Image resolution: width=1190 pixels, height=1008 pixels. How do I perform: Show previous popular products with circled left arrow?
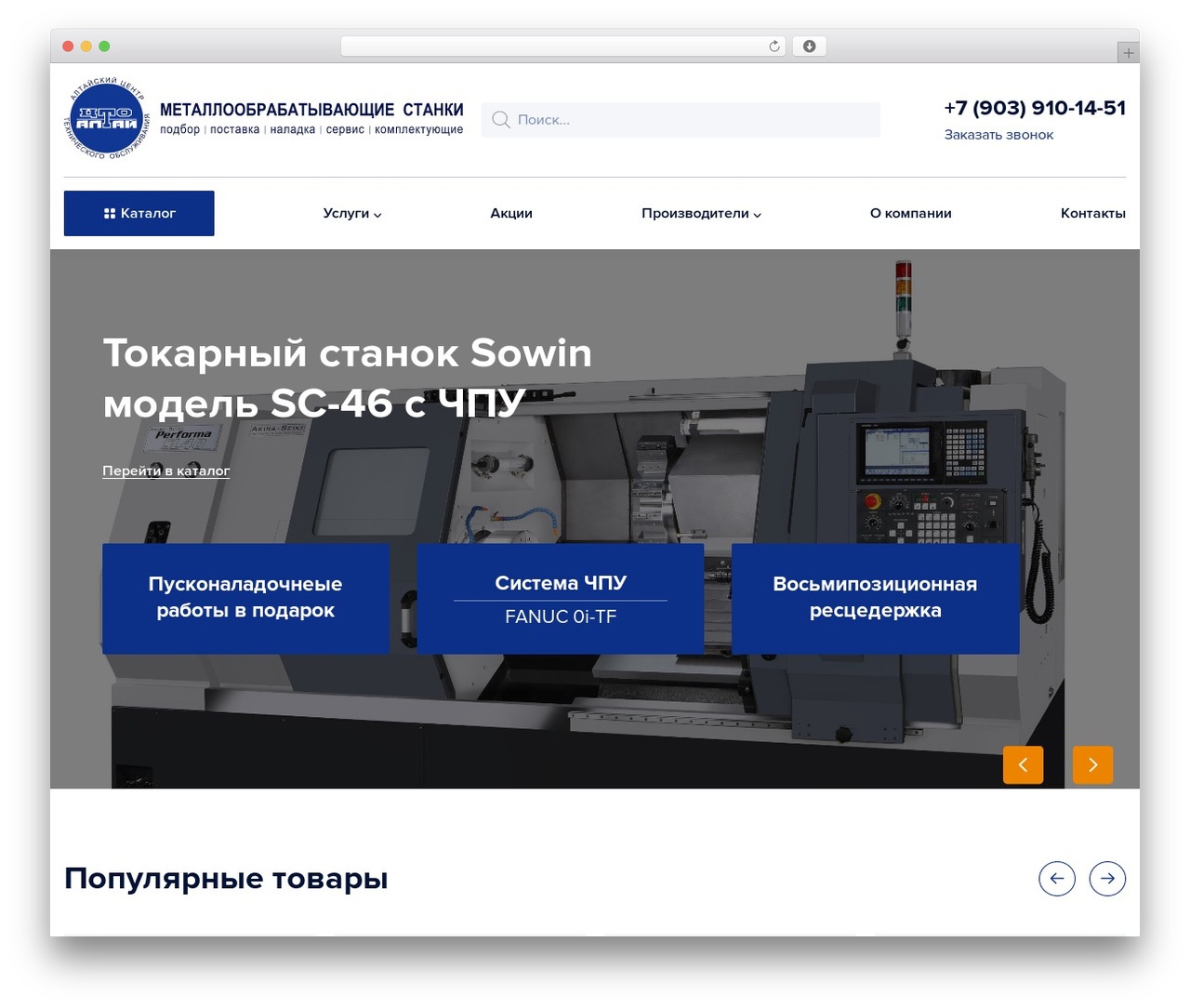coord(1057,879)
